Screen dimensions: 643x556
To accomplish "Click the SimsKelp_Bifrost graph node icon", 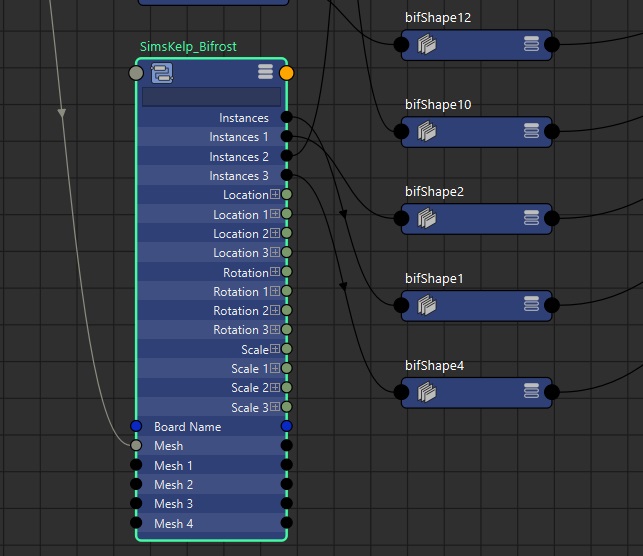I will (x=162, y=72).
